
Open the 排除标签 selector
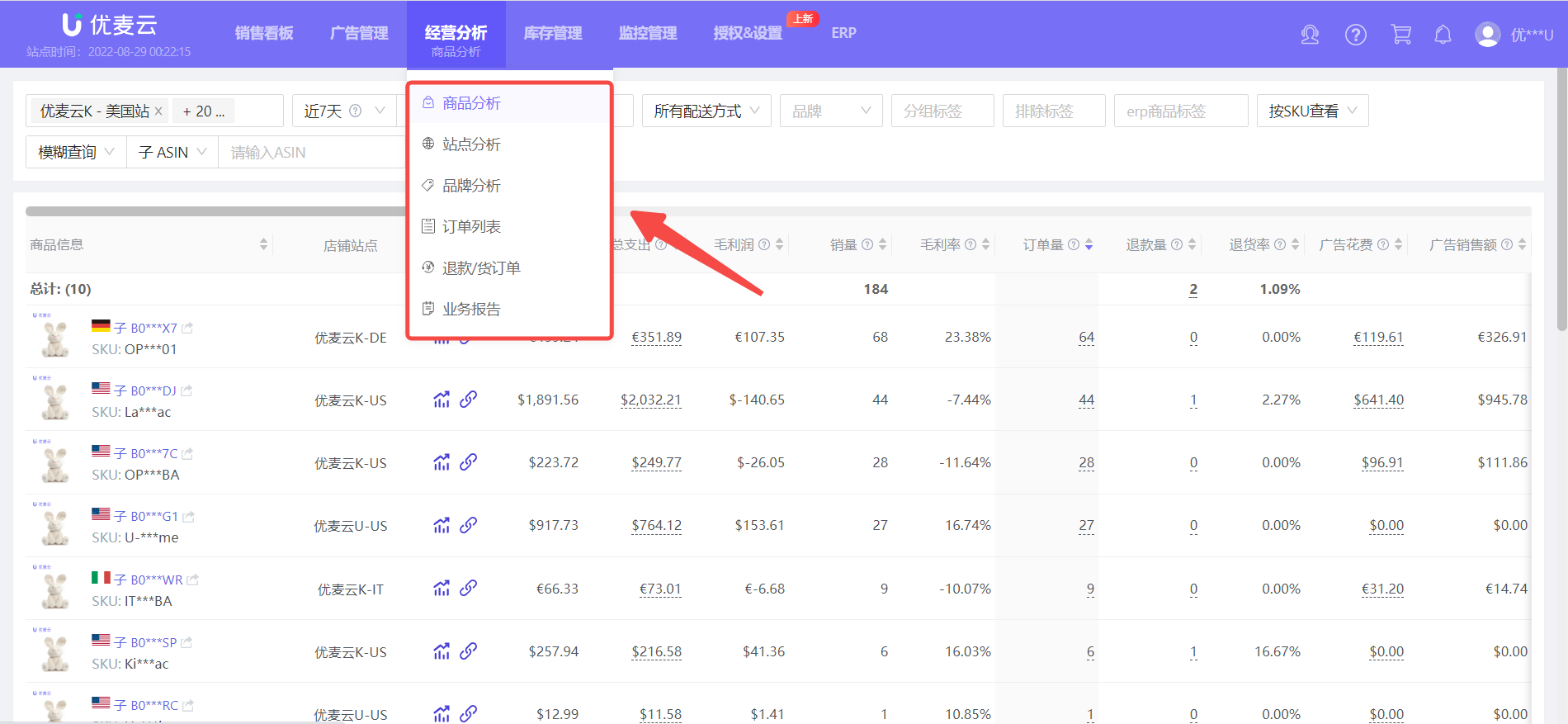pyautogui.click(x=1054, y=111)
